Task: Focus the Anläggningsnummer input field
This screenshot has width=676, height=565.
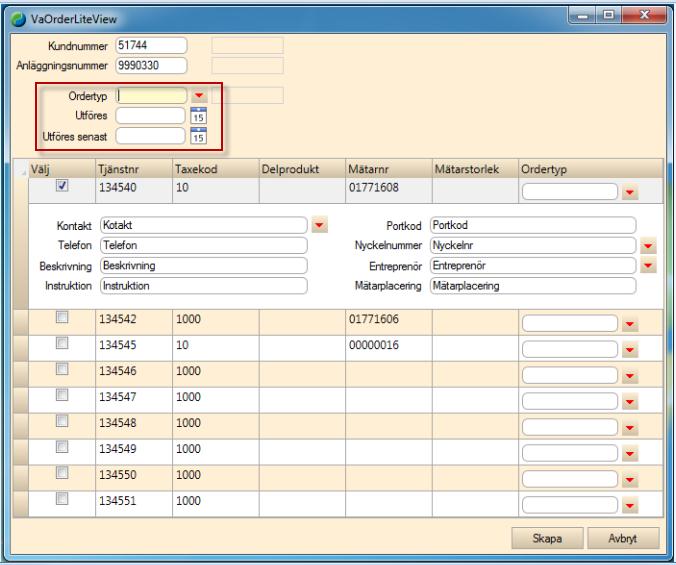Action: pyautogui.click(x=151, y=66)
